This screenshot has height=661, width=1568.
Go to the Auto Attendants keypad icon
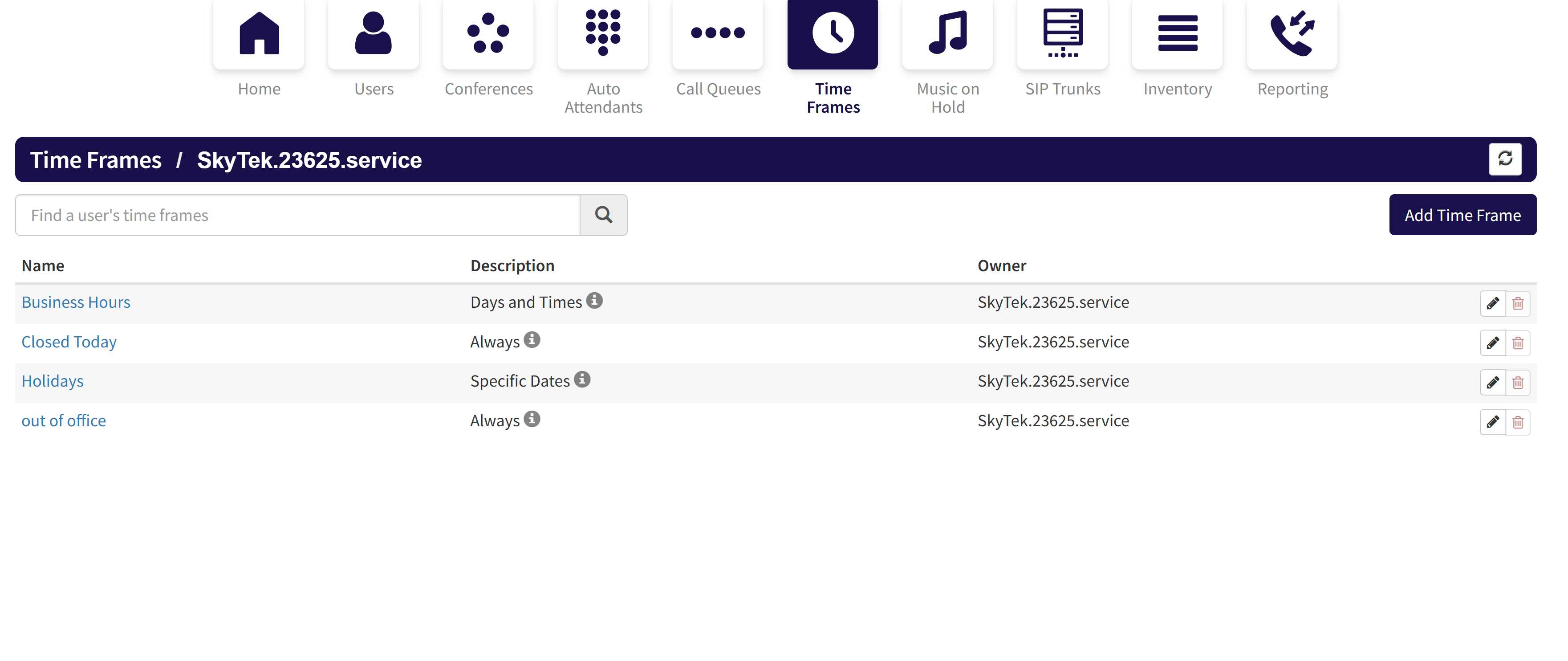603,34
